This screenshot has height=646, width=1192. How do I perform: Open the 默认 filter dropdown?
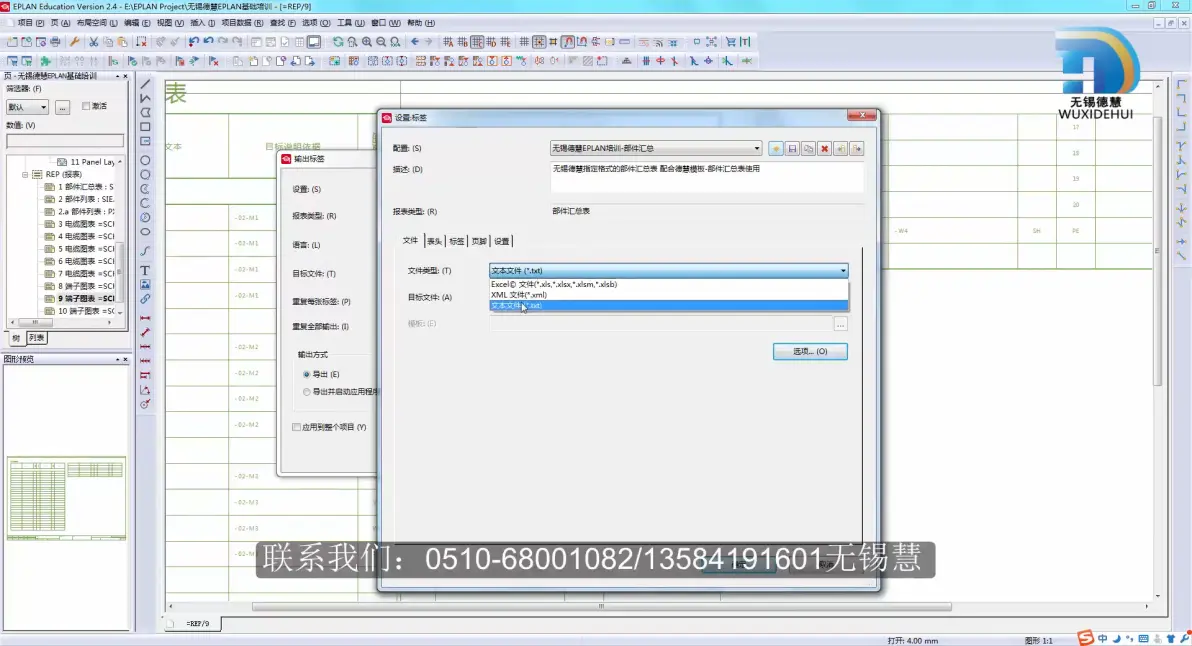tap(27, 107)
